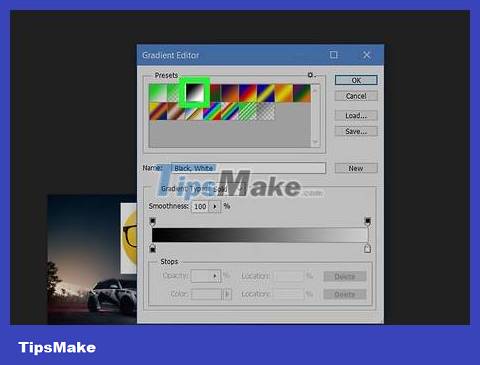Screen dimensions: 480x365
Task: Click the Smoothness value field
Action: click(x=200, y=206)
